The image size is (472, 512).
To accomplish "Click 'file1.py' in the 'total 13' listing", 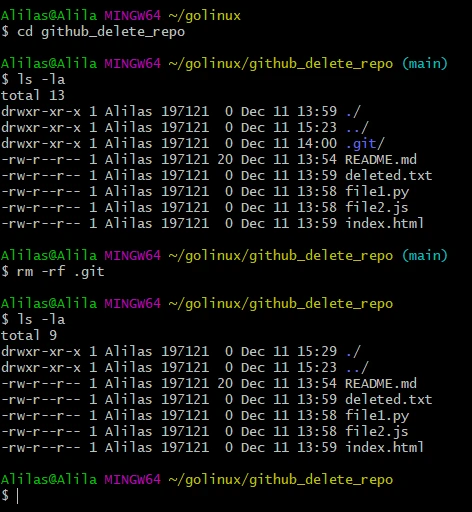I will tap(377, 192).
